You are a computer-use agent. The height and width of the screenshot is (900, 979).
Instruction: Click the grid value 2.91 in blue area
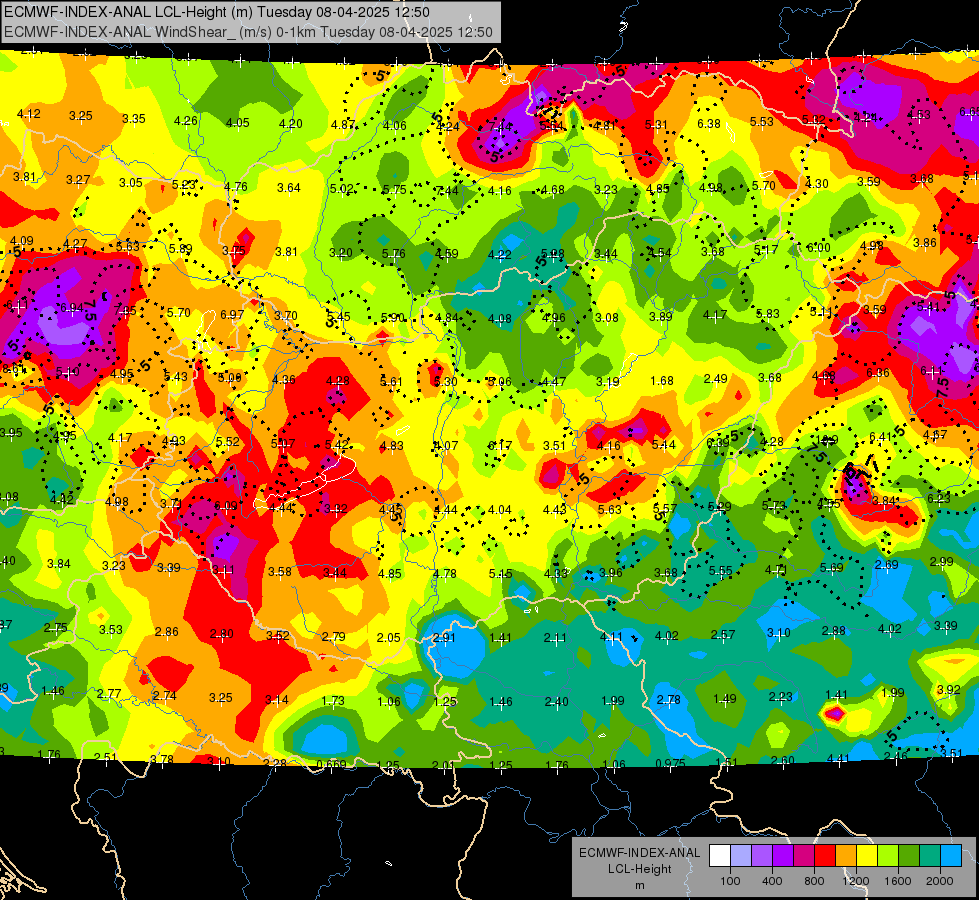444,638
